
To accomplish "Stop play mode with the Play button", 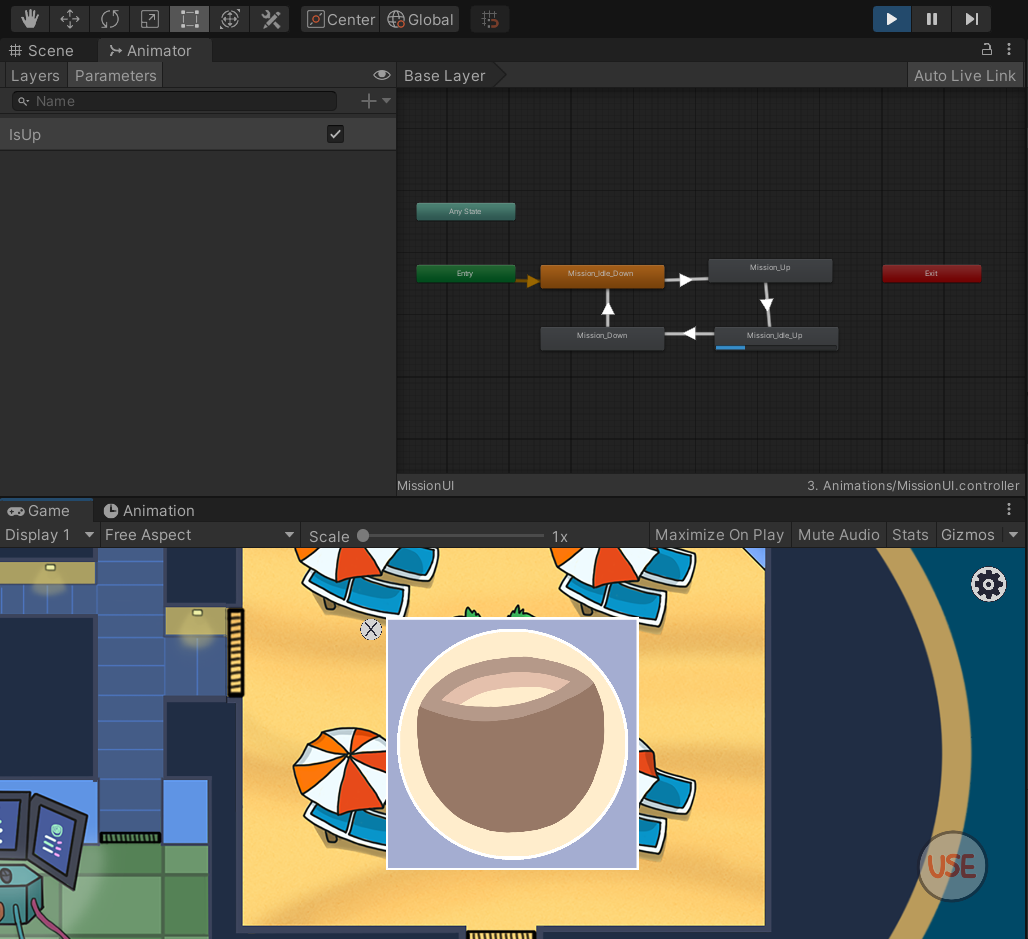I will tap(892, 19).
